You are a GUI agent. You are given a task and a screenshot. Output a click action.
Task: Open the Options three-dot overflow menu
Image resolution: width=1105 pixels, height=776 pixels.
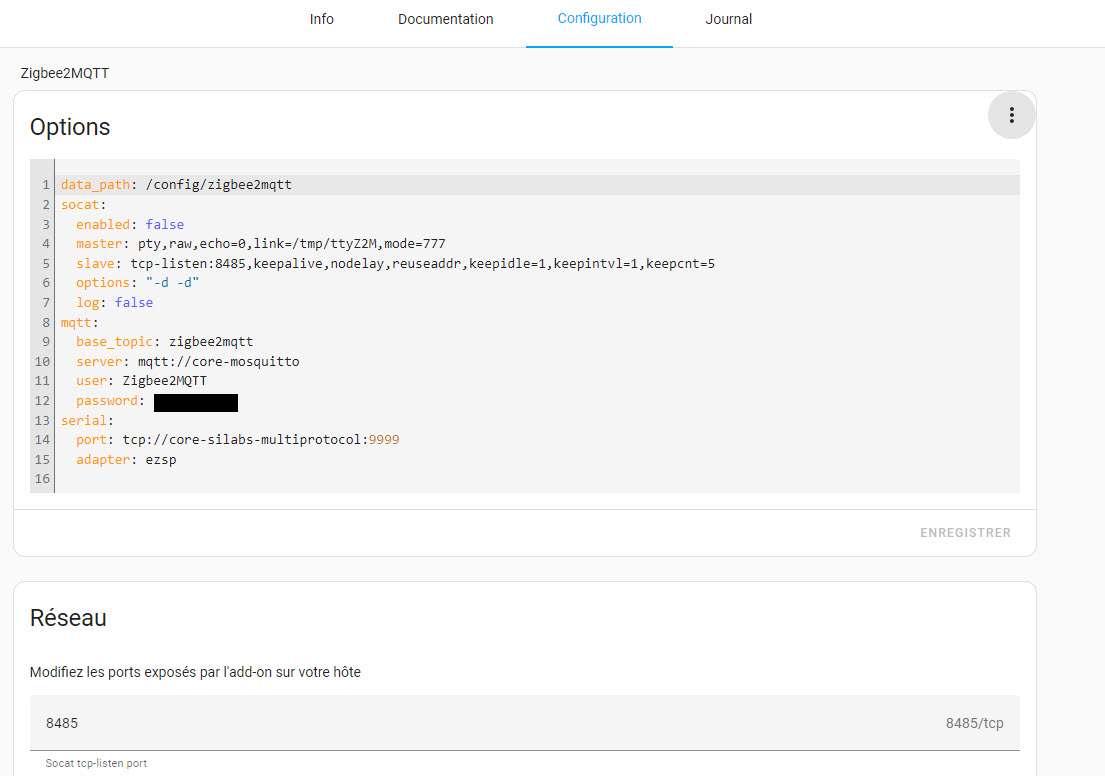click(1011, 115)
